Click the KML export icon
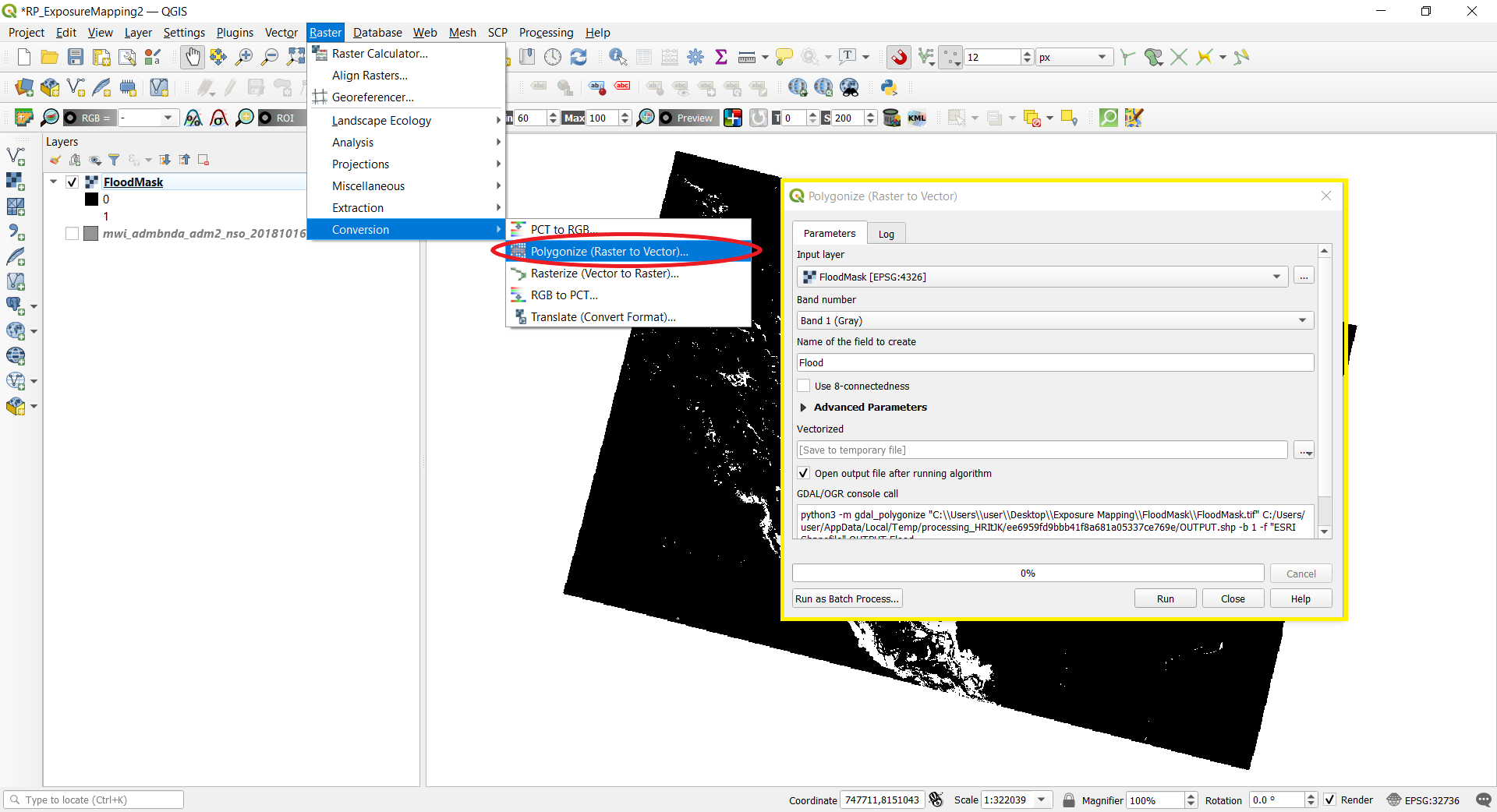Viewport: 1497px width, 812px height. [x=918, y=118]
